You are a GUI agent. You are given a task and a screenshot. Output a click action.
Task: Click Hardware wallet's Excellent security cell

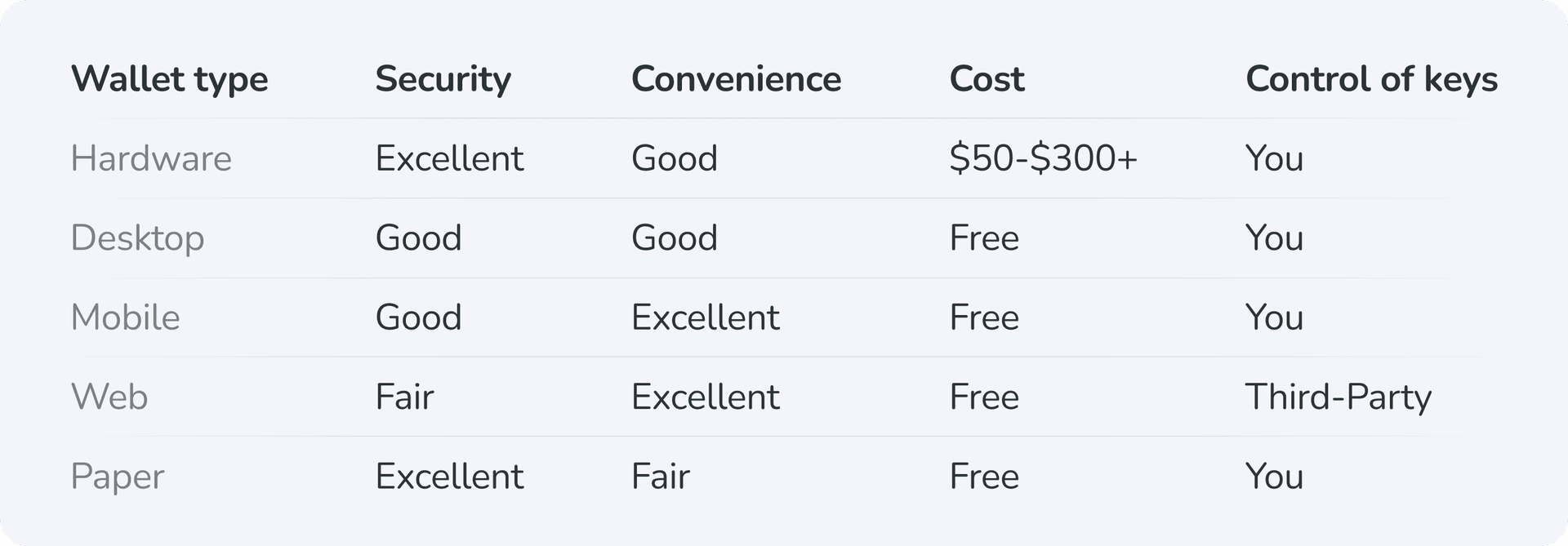(449, 158)
